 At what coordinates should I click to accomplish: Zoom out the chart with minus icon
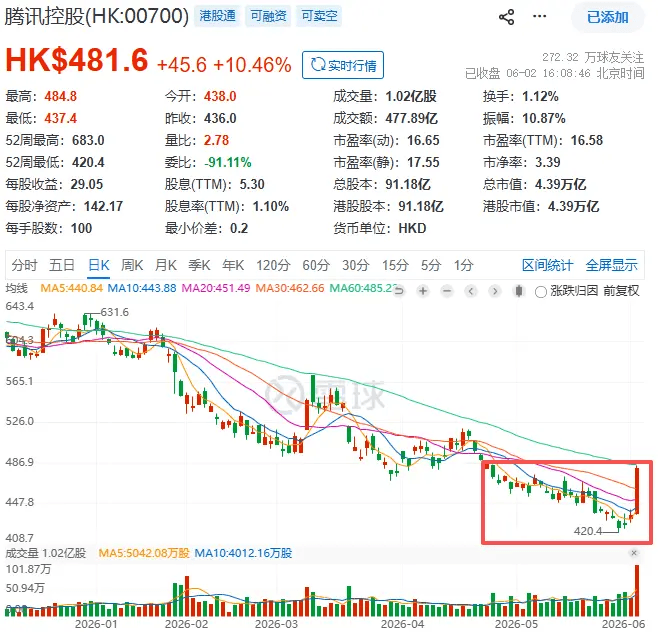coord(447,291)
